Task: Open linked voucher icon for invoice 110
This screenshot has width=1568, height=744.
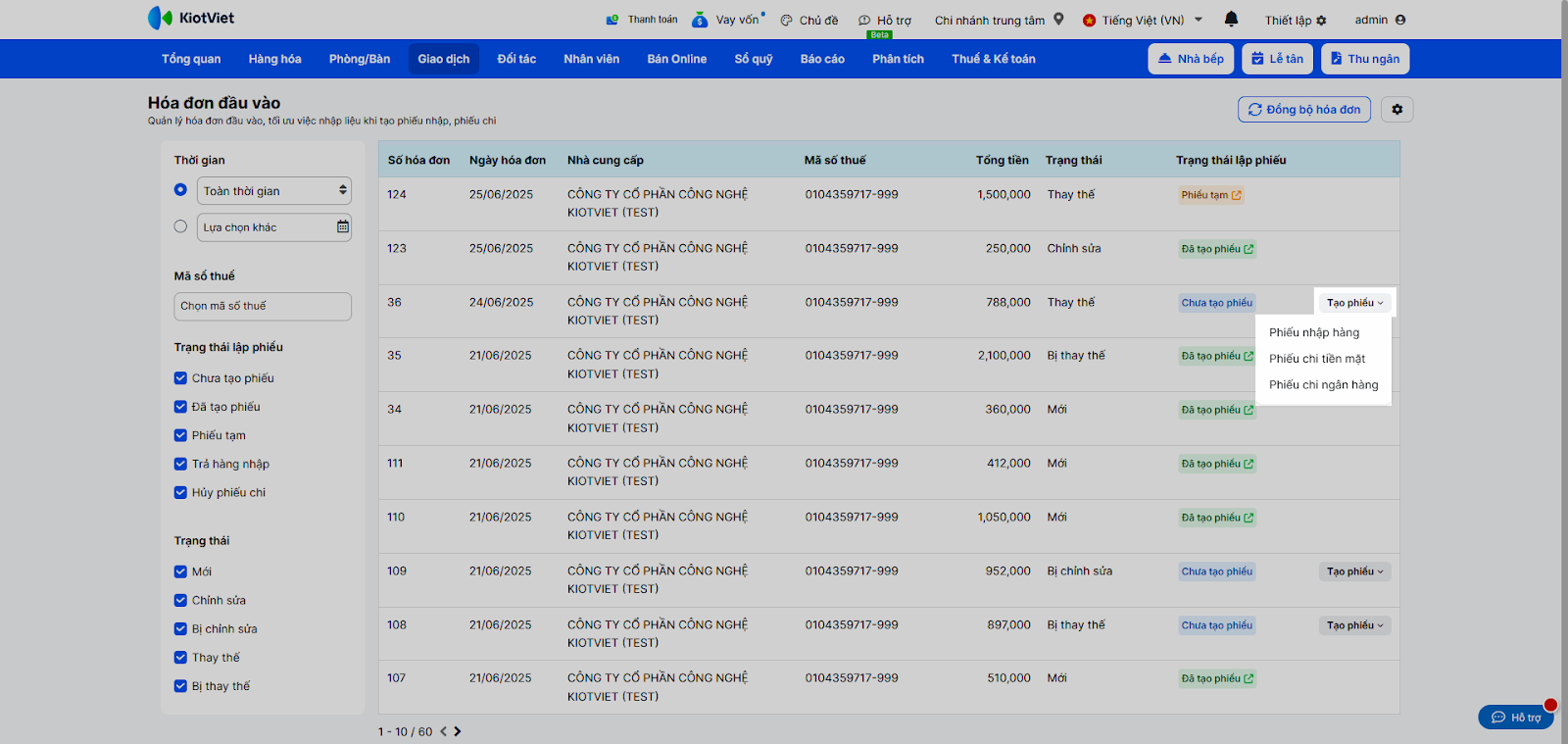Action: tap(1249, 518)
